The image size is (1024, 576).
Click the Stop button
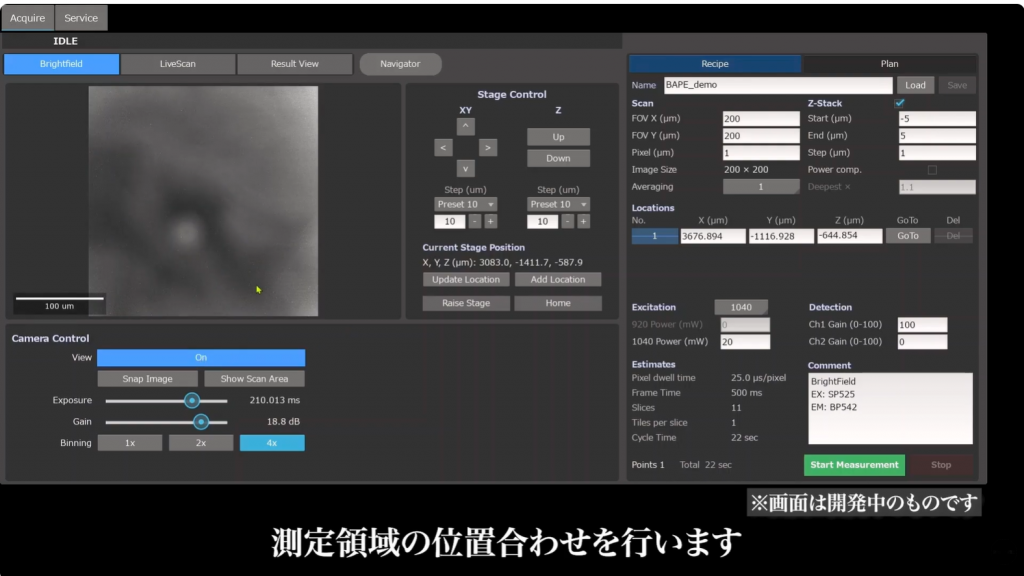pyautogui.click(x=941, y=465)
